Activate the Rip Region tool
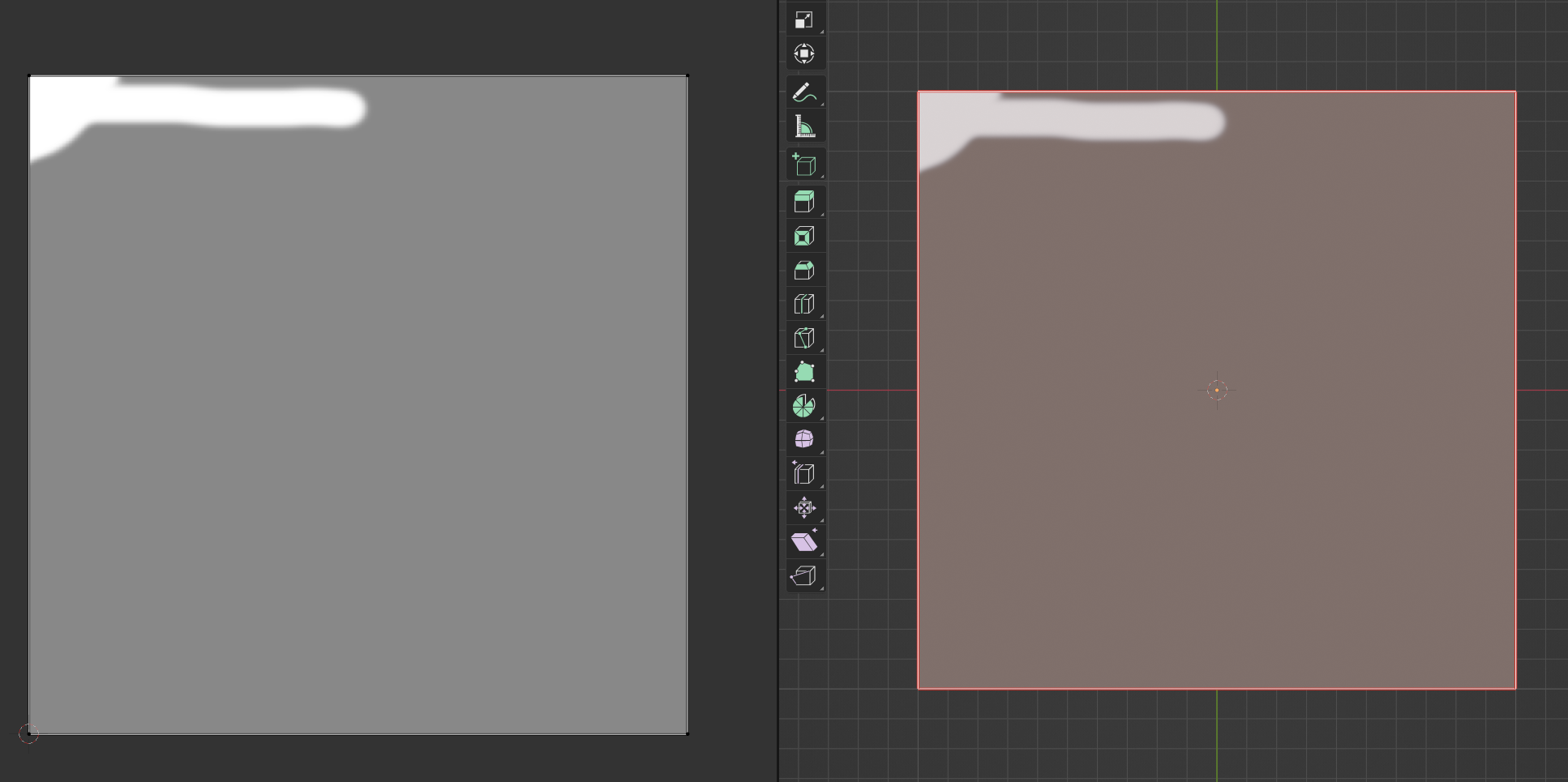1568x782 pixels. pyautogui.click(x=804, y=576)
